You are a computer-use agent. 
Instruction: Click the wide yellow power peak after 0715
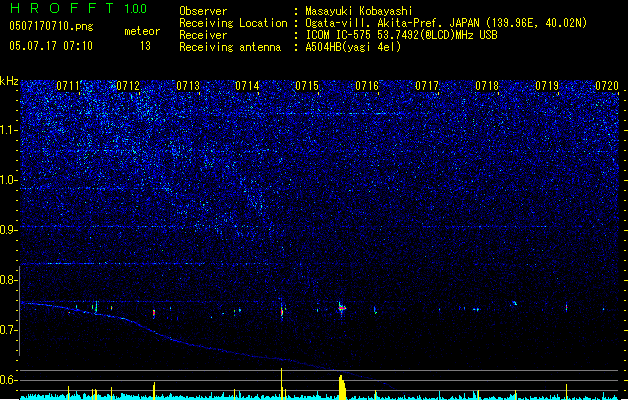click(x=342, y=388)
